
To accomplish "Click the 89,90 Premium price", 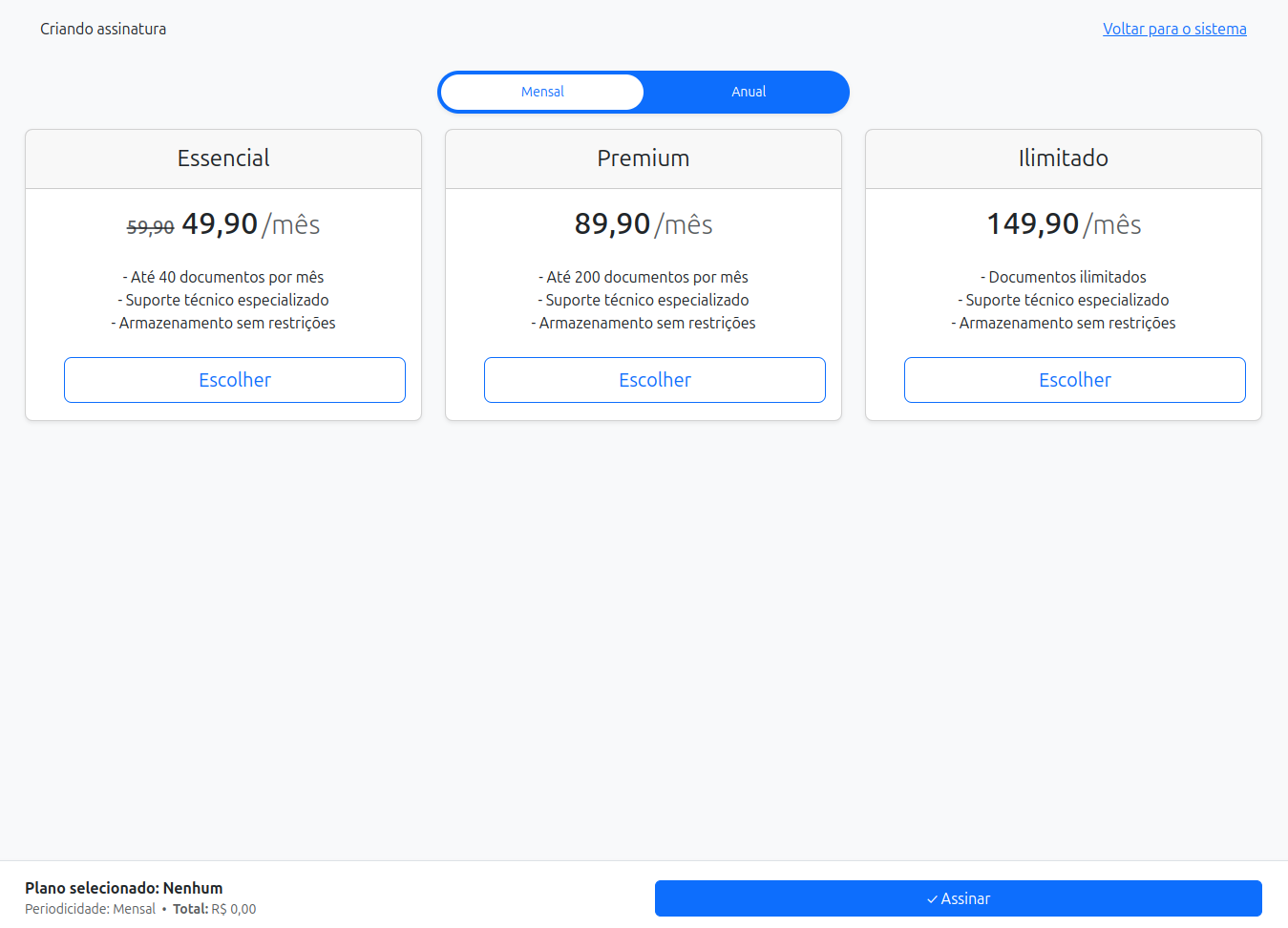I will (612, 224).
